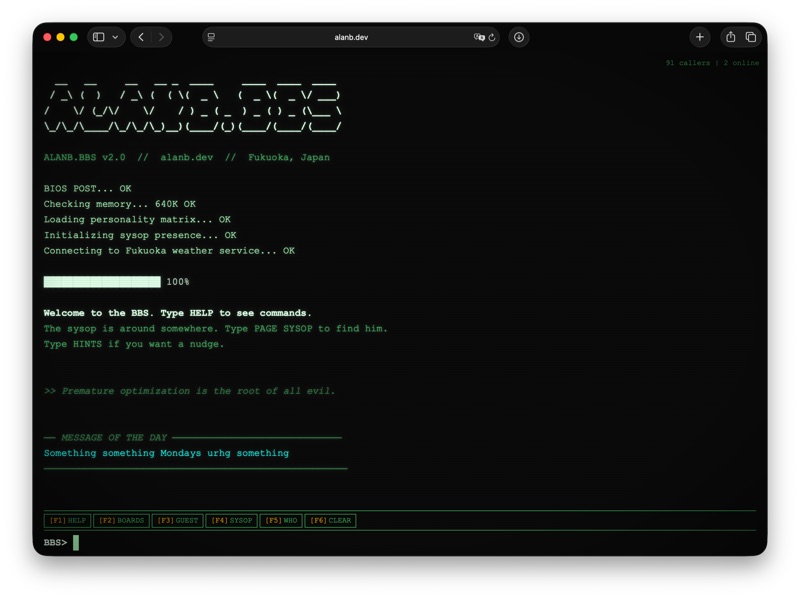Open a new tab with the plus icon
The image size is (800, 599).
click(700, 37)
